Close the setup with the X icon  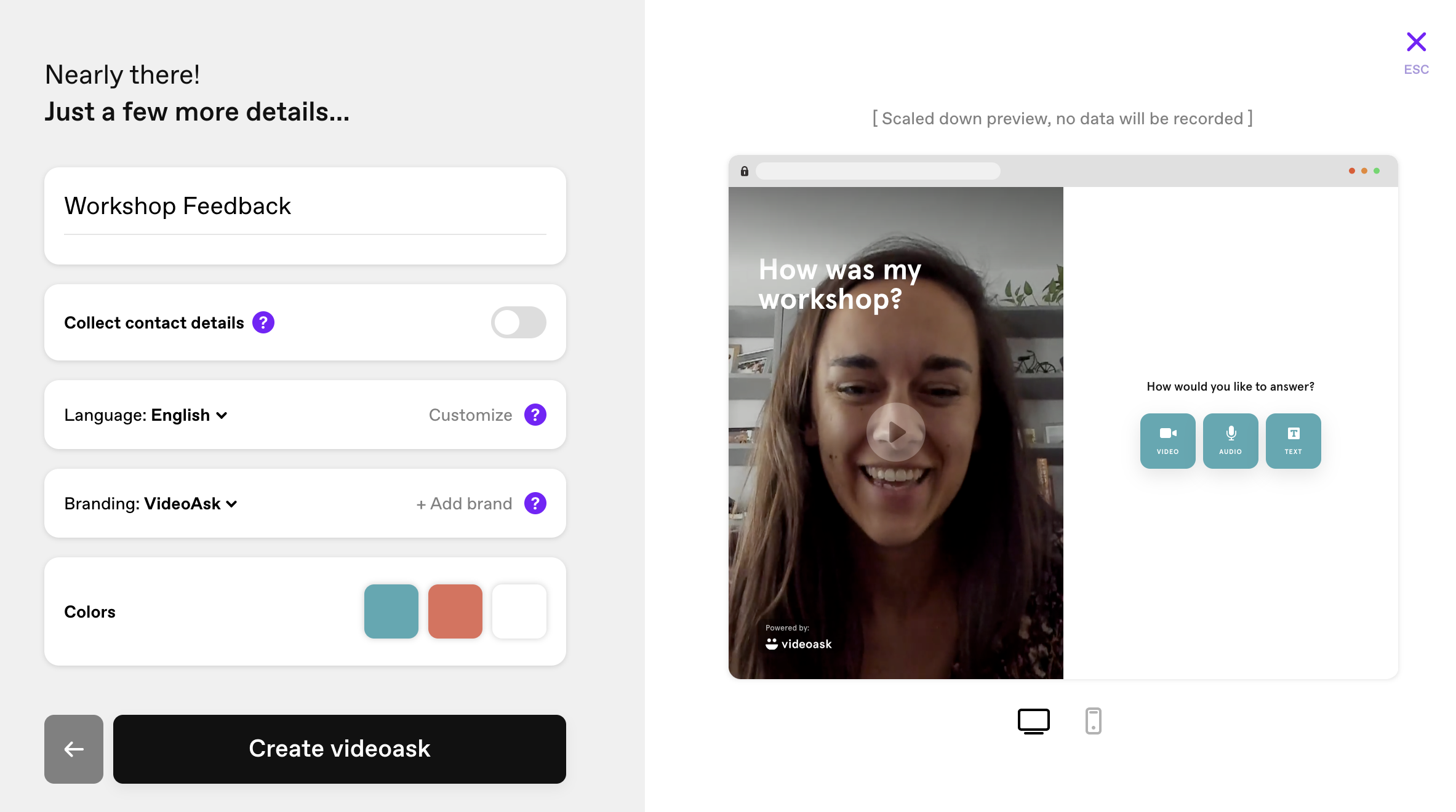pyautogui.click(x=1416, y=42)
